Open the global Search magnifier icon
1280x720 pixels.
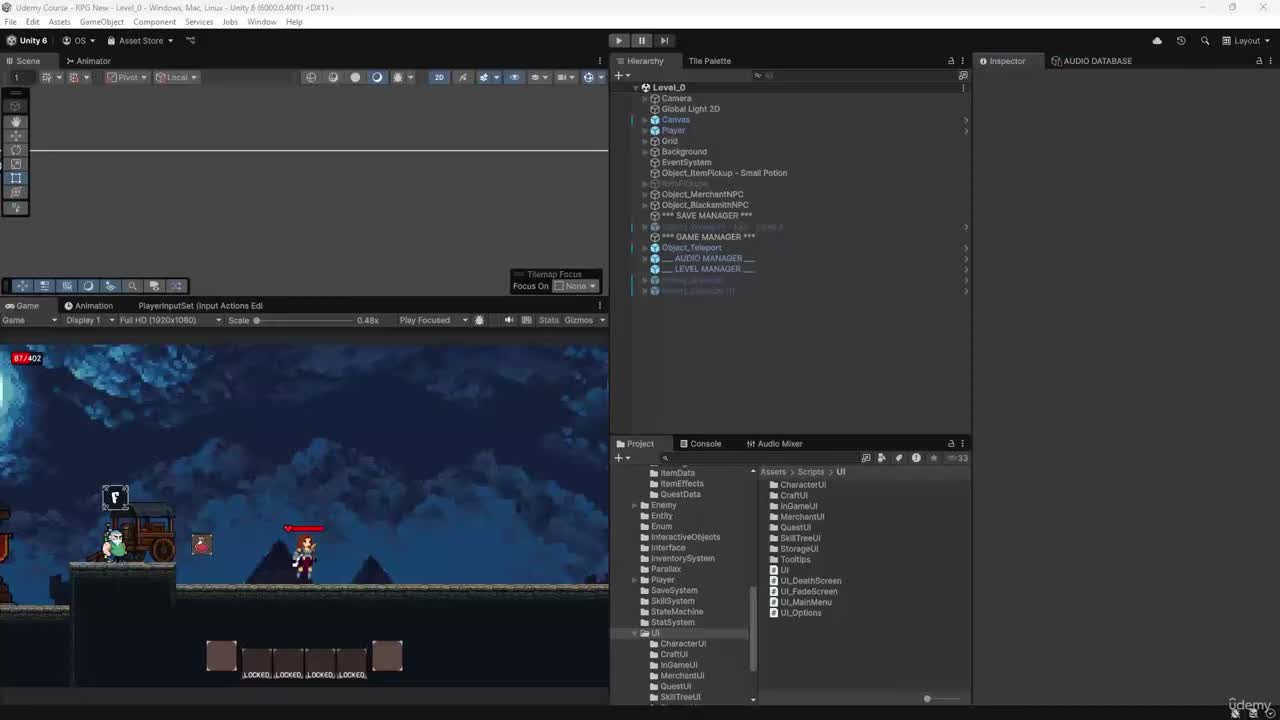coord(1205,41)
